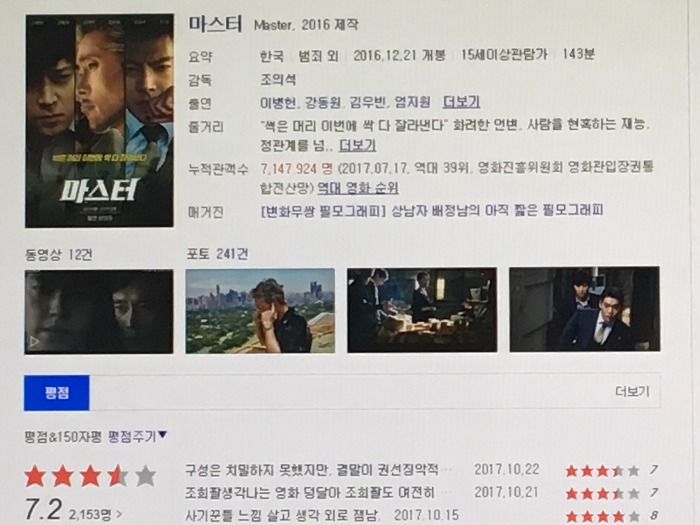
Task: Click the play icon on video thumbnail
Action: coord(35,343)
